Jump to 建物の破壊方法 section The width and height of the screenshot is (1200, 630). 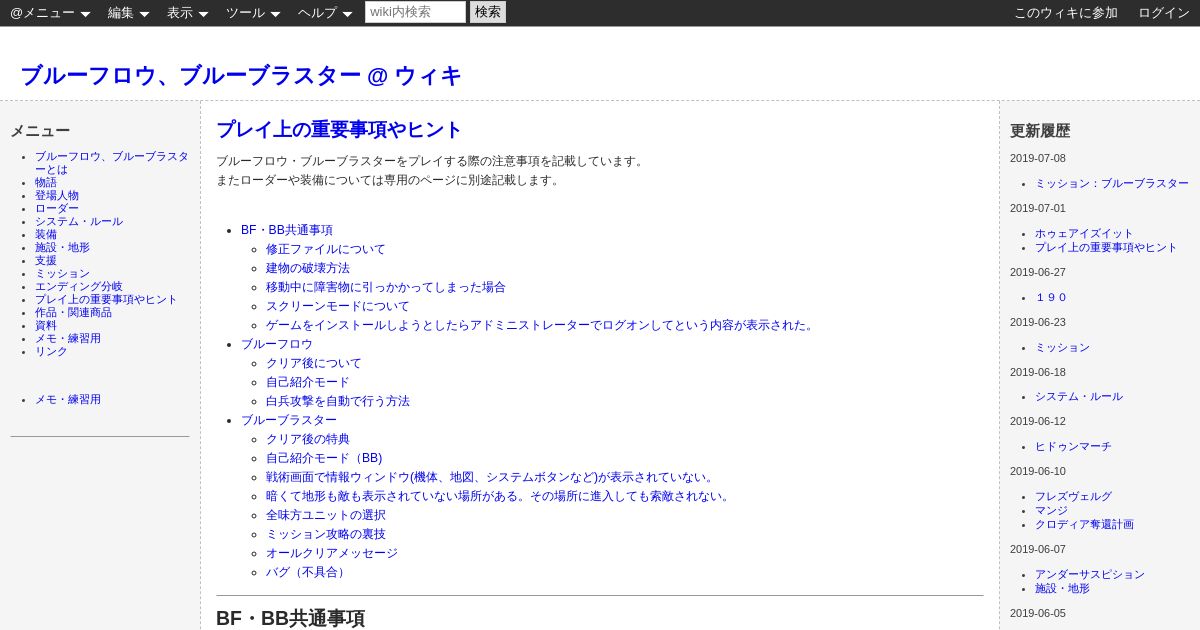tap(308, 268)
